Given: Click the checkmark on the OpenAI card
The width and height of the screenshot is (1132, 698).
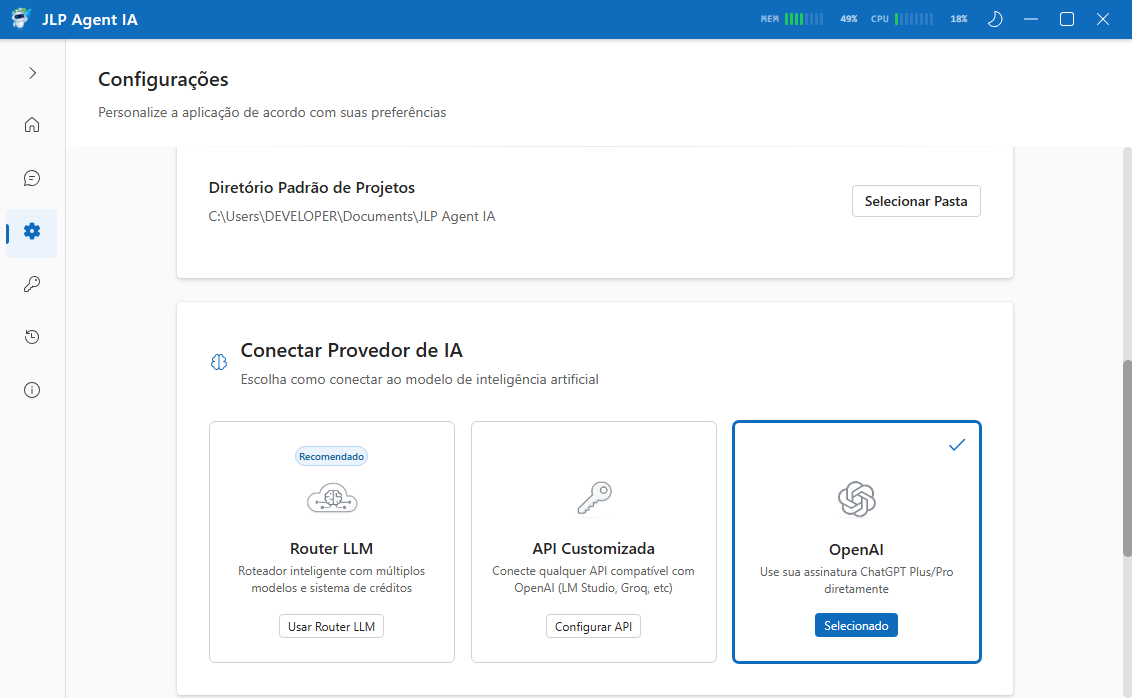Looking at the screenshot, I should click(957, 444).
